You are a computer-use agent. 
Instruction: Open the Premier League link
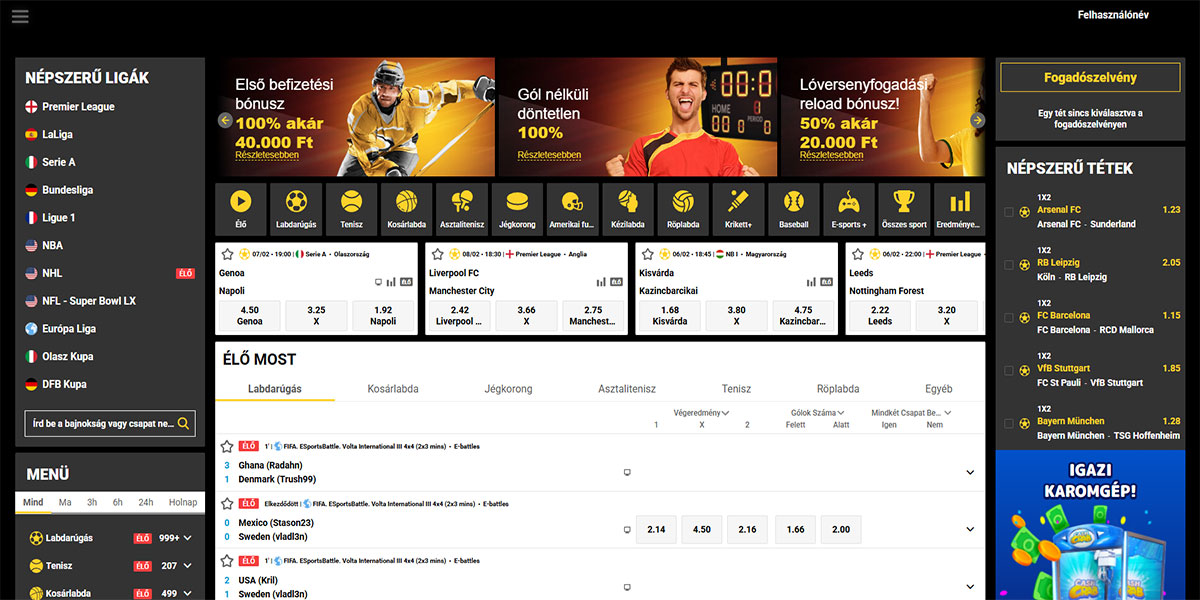pos(78,107)
